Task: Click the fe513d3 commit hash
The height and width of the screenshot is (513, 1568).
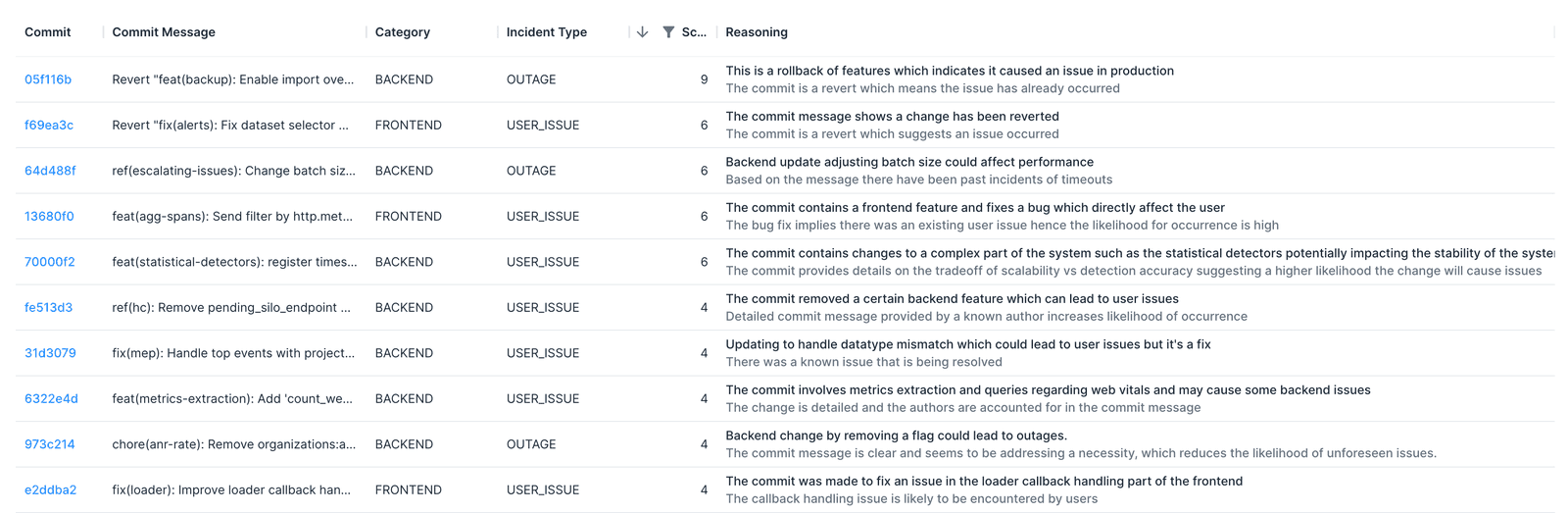Action: click(49, 308)
